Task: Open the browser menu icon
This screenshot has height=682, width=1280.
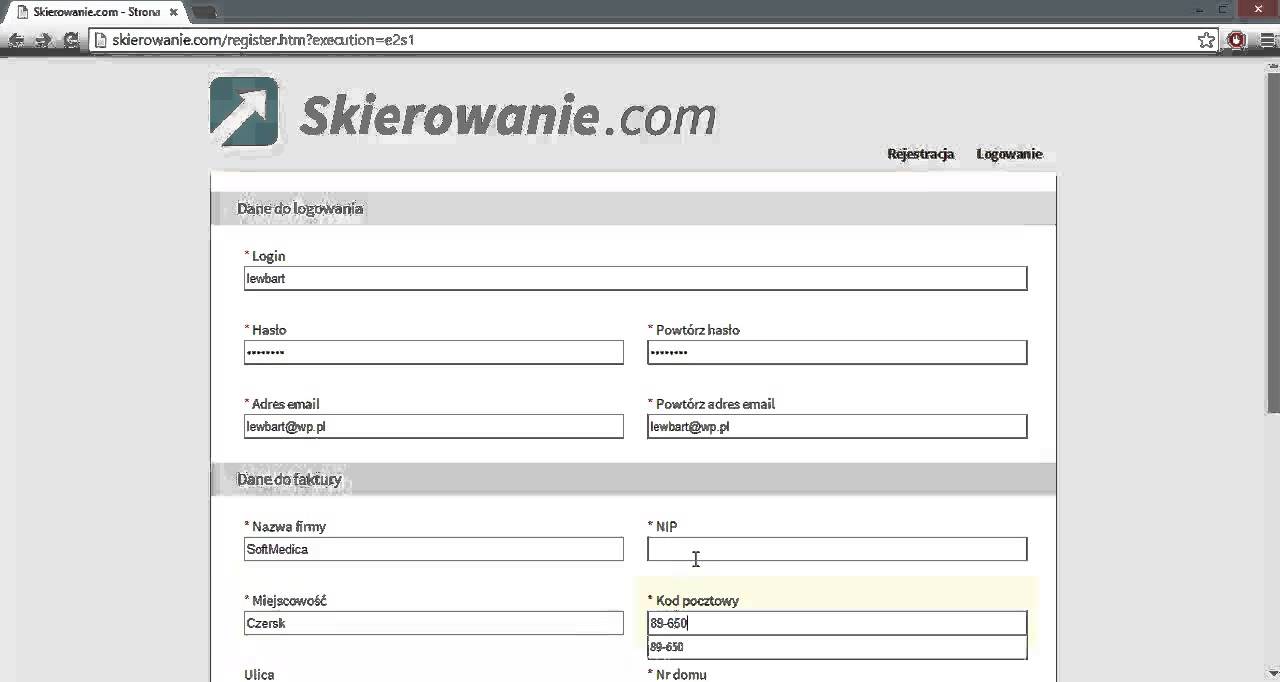Action: click(1266, 40)
